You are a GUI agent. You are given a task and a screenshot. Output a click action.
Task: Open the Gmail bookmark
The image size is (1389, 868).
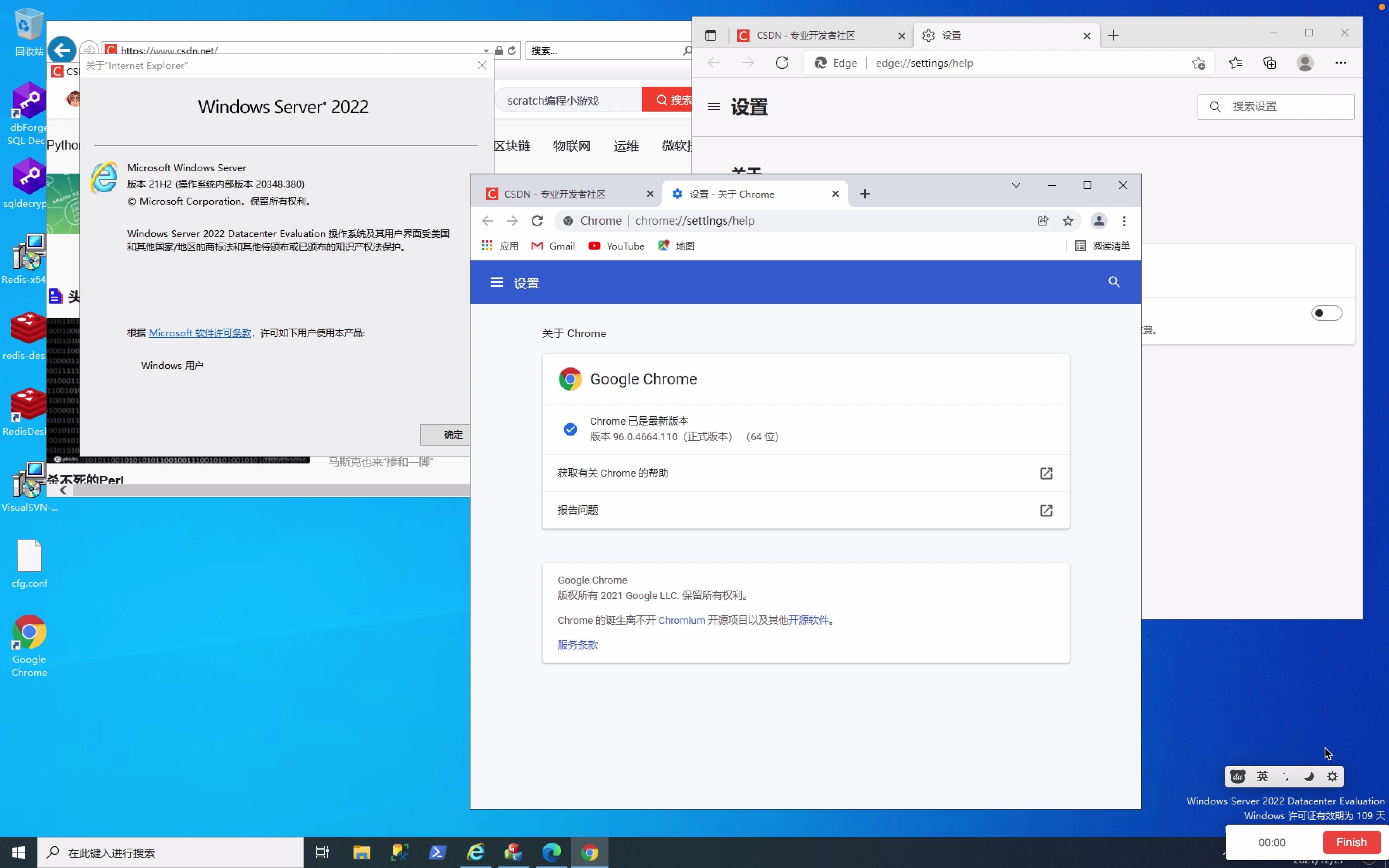click(x=553, y=246)
